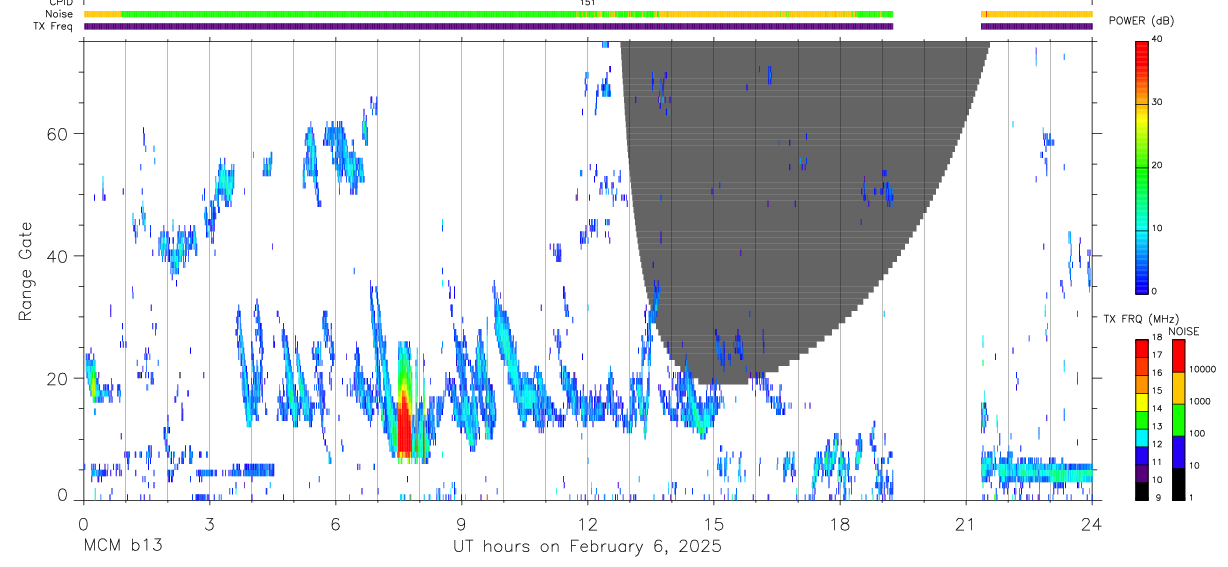Pick the green middle of the power color bar
Image resolution: width=1228 pixels, height=567 pixels.
(1141, 166)
